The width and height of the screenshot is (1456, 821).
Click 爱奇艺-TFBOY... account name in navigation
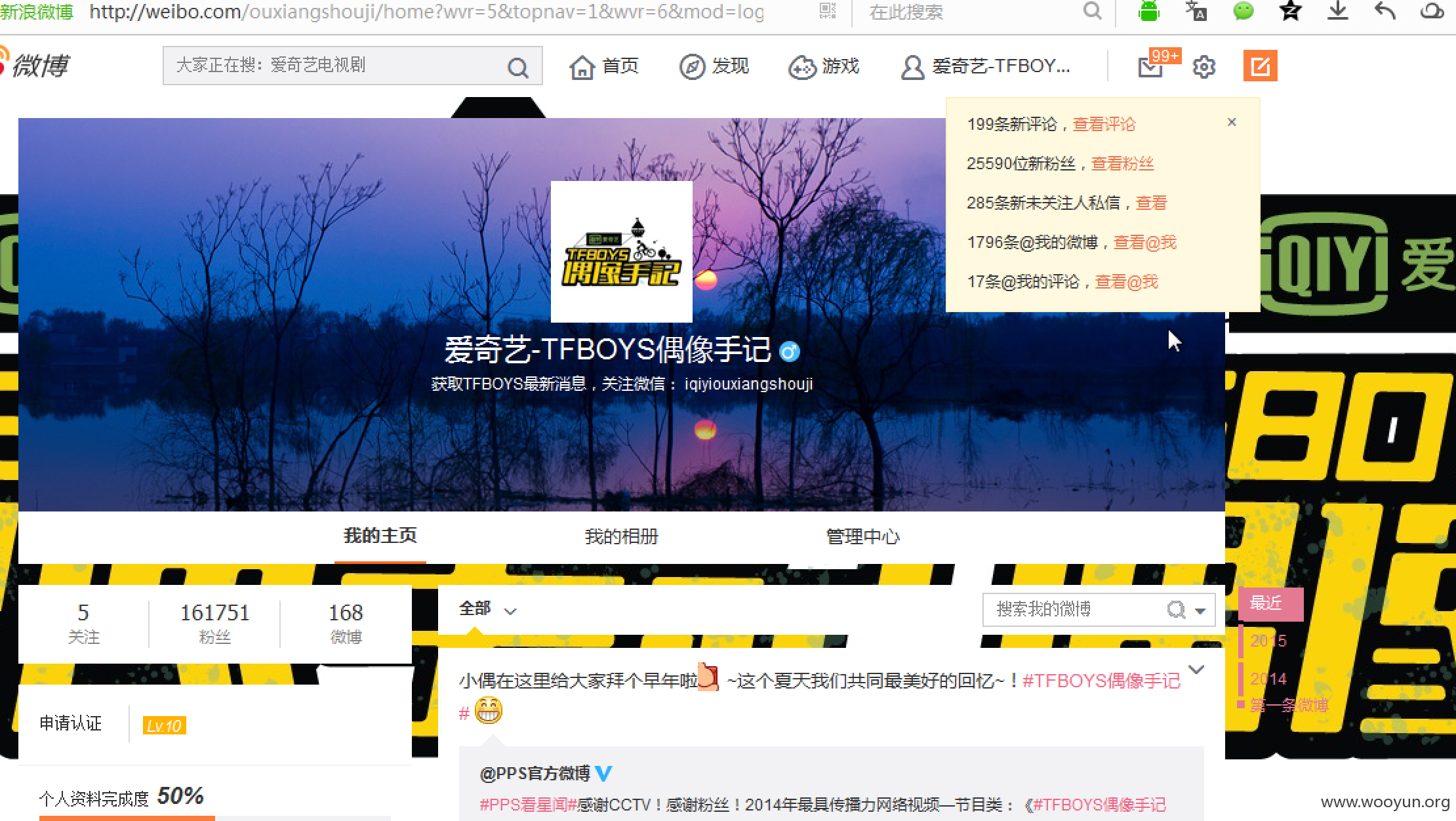coord(1001,66)
